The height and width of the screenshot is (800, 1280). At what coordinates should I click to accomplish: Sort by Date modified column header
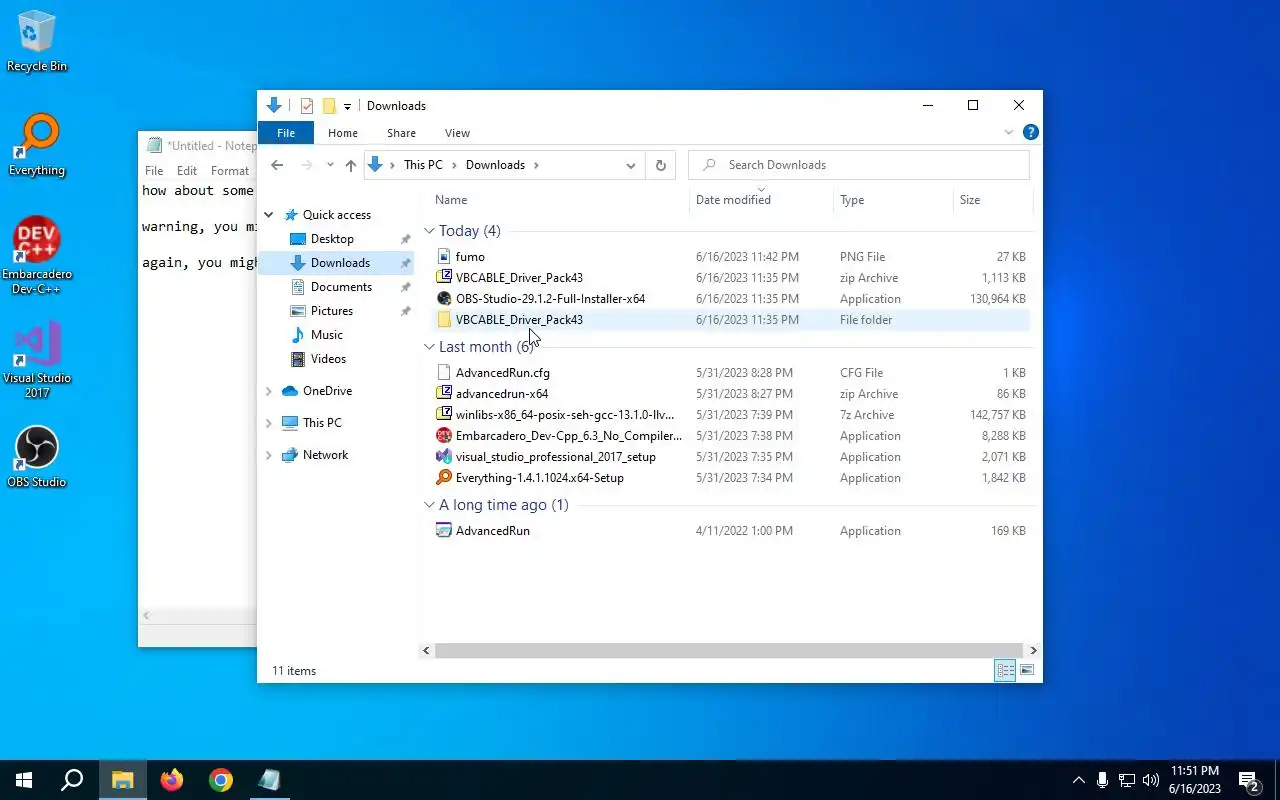762,200
